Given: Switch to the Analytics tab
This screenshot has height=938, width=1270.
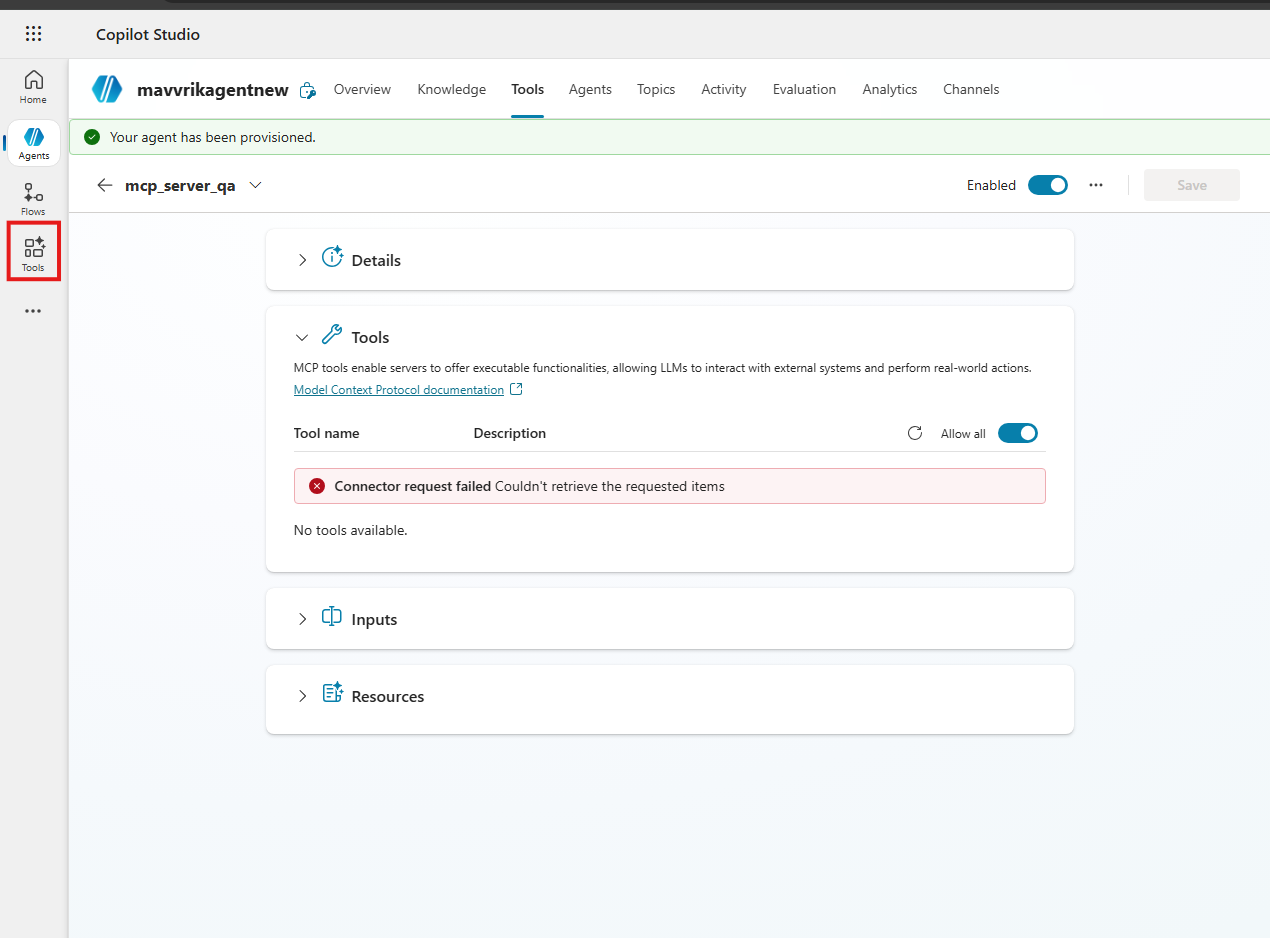Looking at the screenshot, I should (x=889, y=89).
